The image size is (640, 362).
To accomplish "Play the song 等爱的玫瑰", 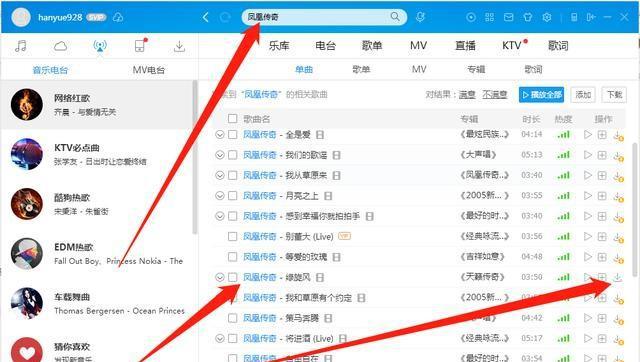I will (x=588, y=257).
